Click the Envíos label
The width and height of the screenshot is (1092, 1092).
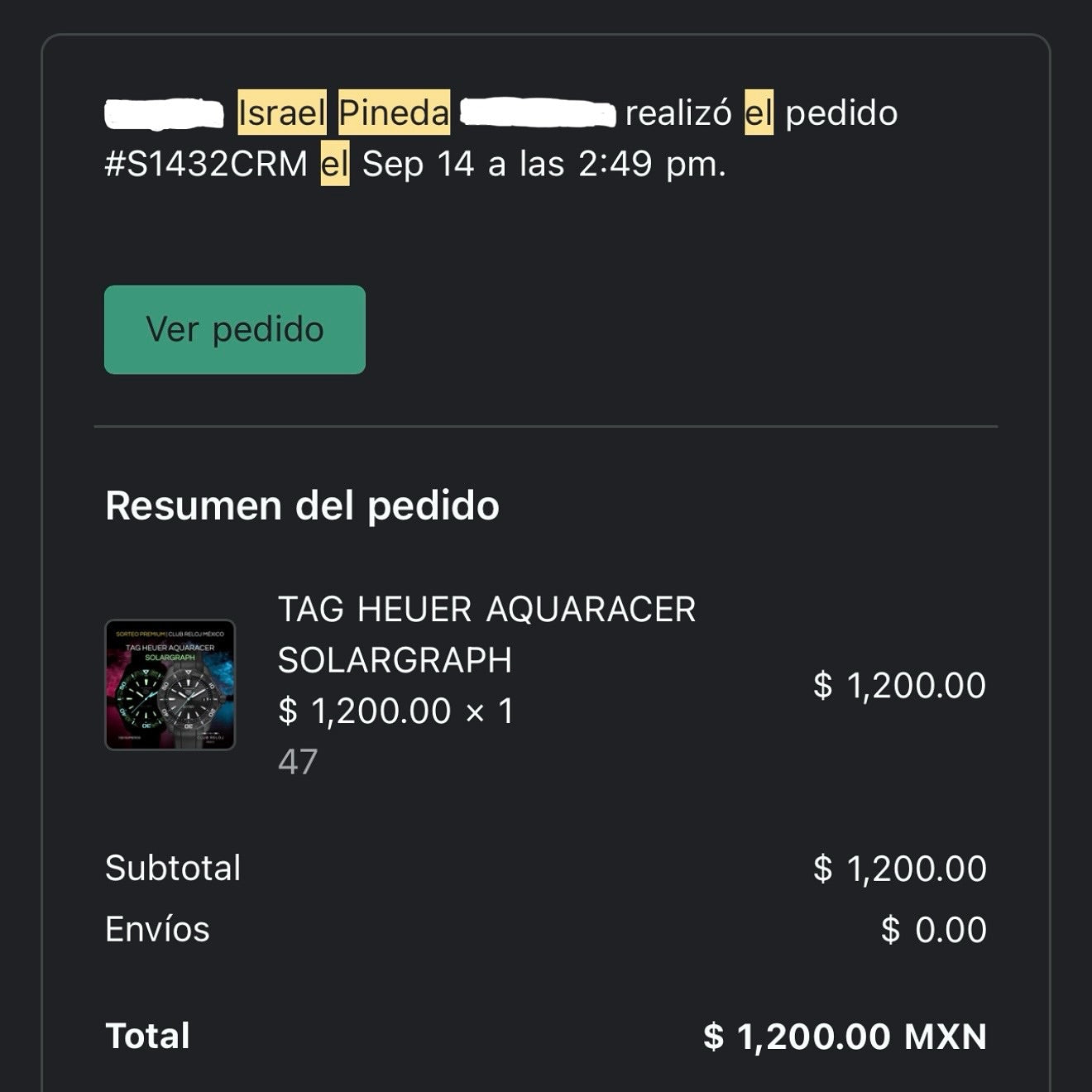157,929
